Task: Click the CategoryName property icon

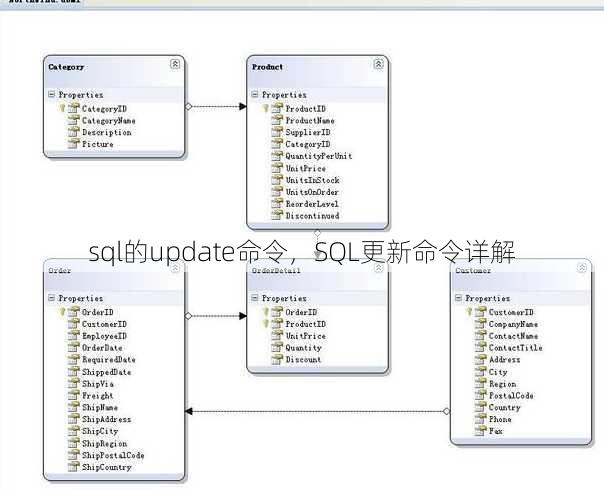Action: [x=73, y=120]
